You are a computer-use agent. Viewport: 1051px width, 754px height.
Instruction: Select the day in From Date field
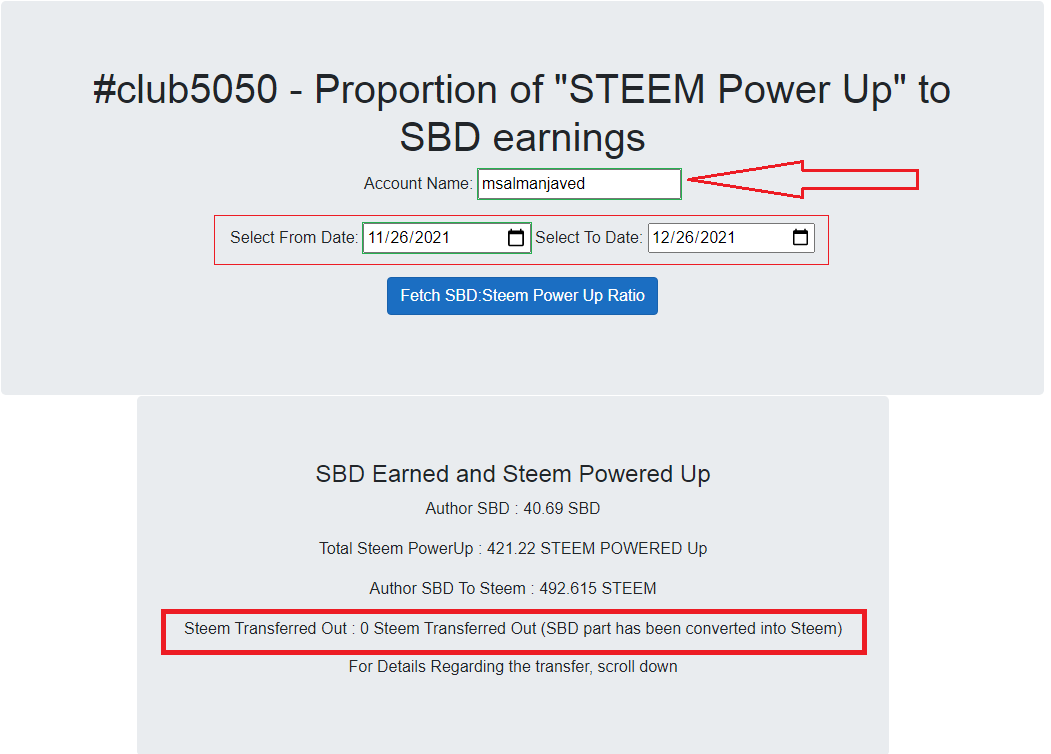(399, 238)
